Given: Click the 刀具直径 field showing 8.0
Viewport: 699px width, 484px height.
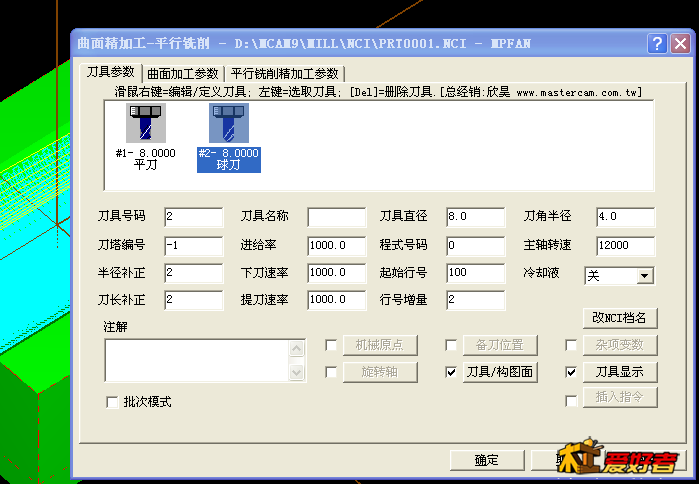Looking at the screenshot, I should 476,217.
